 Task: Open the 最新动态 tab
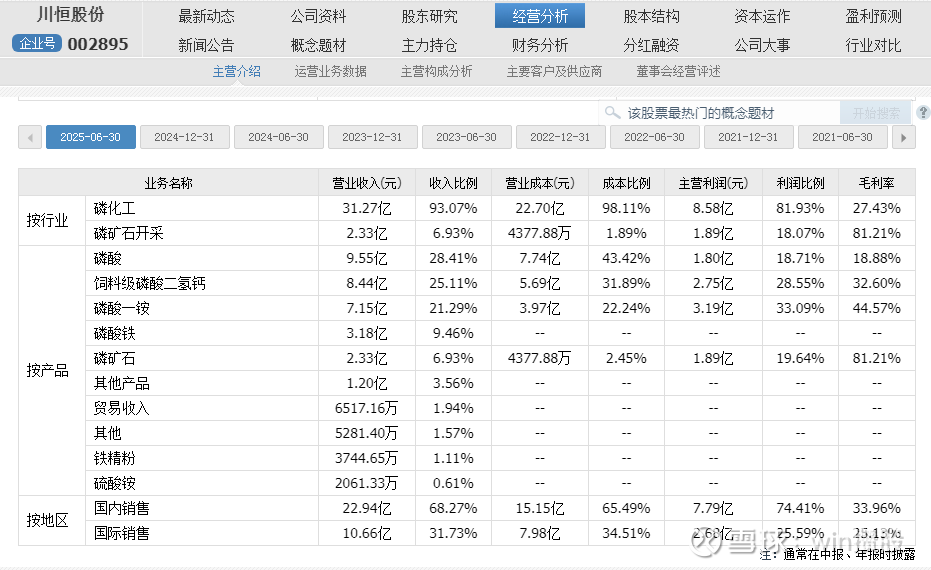click(x=206, y=16)
